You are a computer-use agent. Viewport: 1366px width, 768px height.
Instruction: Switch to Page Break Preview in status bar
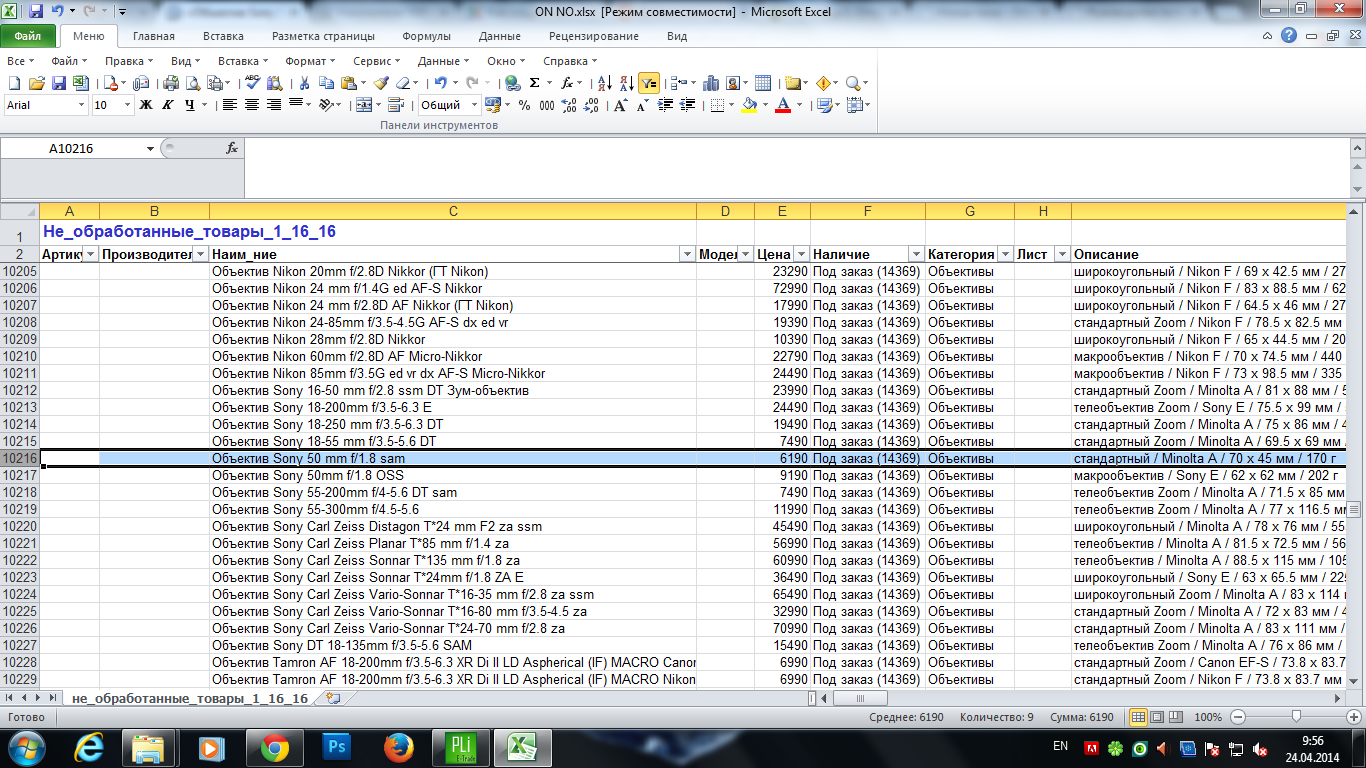[x=1178, y=717]
